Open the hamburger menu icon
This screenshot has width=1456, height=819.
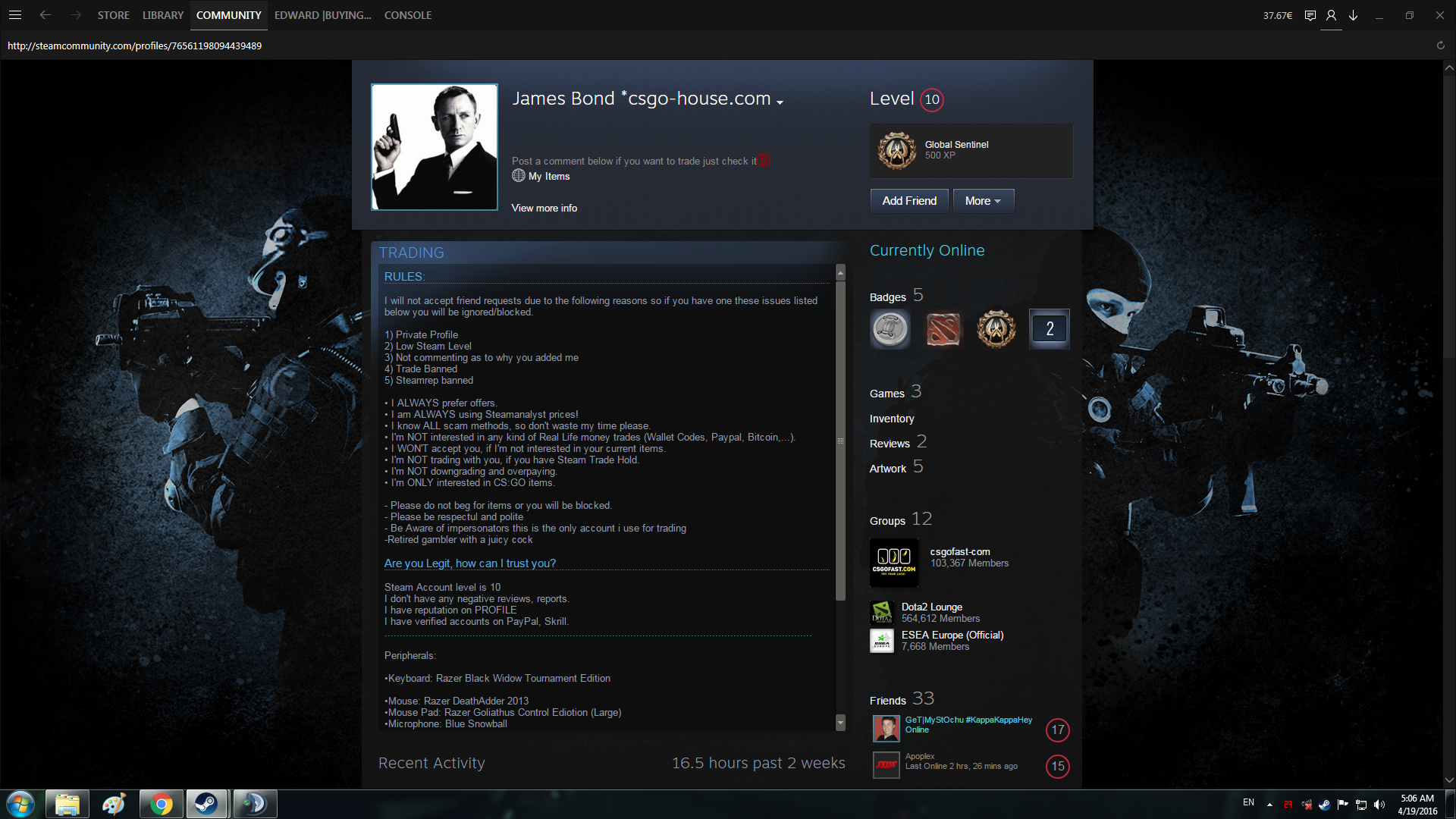click(15, 15)
